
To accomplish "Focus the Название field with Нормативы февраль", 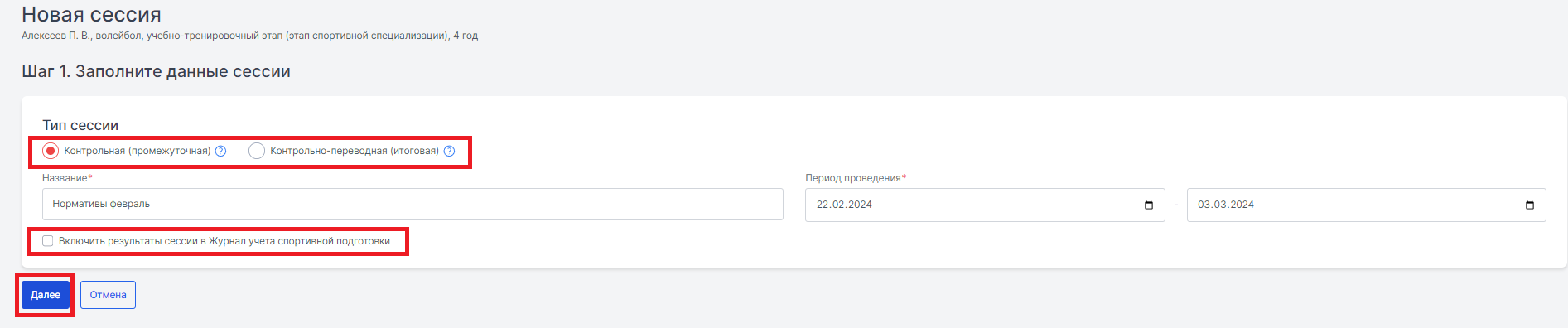I will 413,204.
